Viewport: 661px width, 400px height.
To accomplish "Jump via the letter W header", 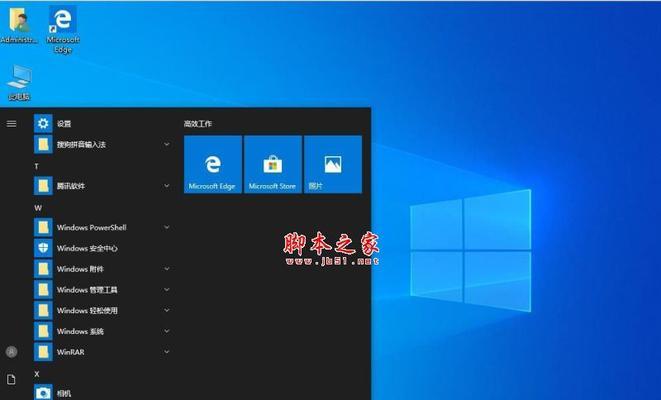I will click(38, 208).
